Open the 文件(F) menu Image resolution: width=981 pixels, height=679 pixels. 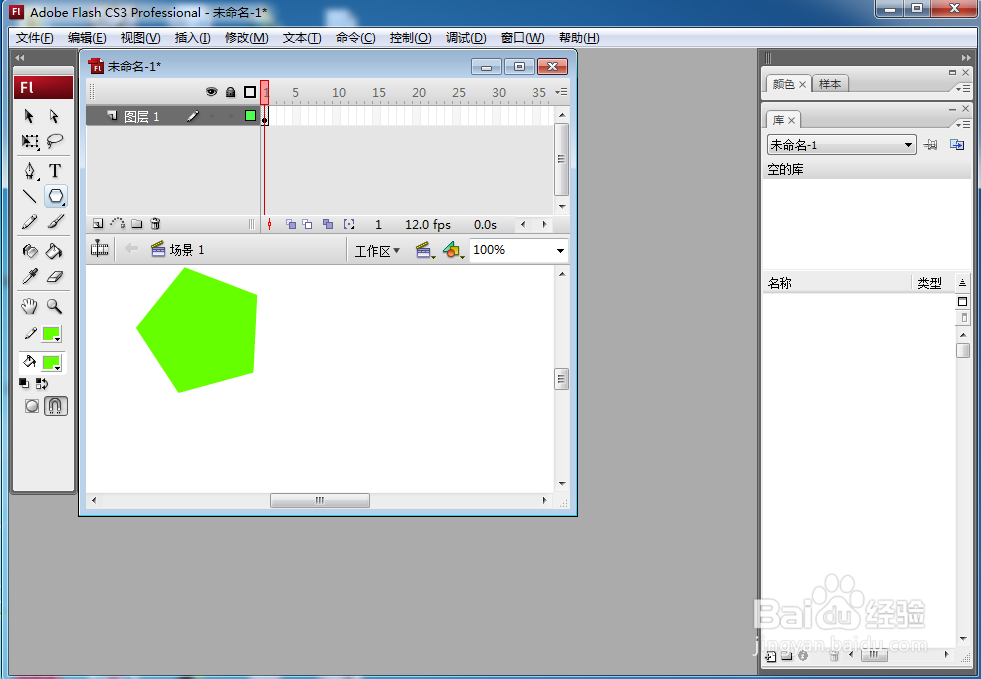point(34,38)
